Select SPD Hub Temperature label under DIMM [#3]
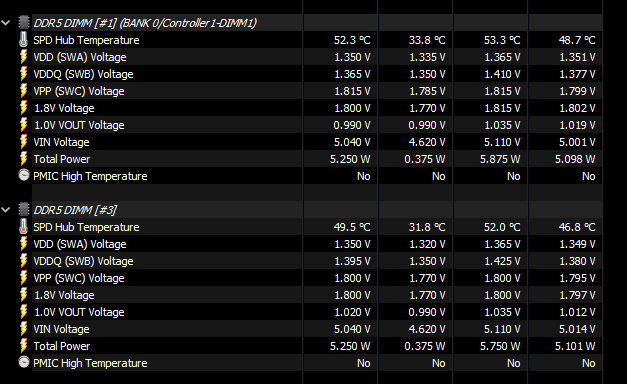The height and width of the screenshot is (384, 627). [86, 227]
